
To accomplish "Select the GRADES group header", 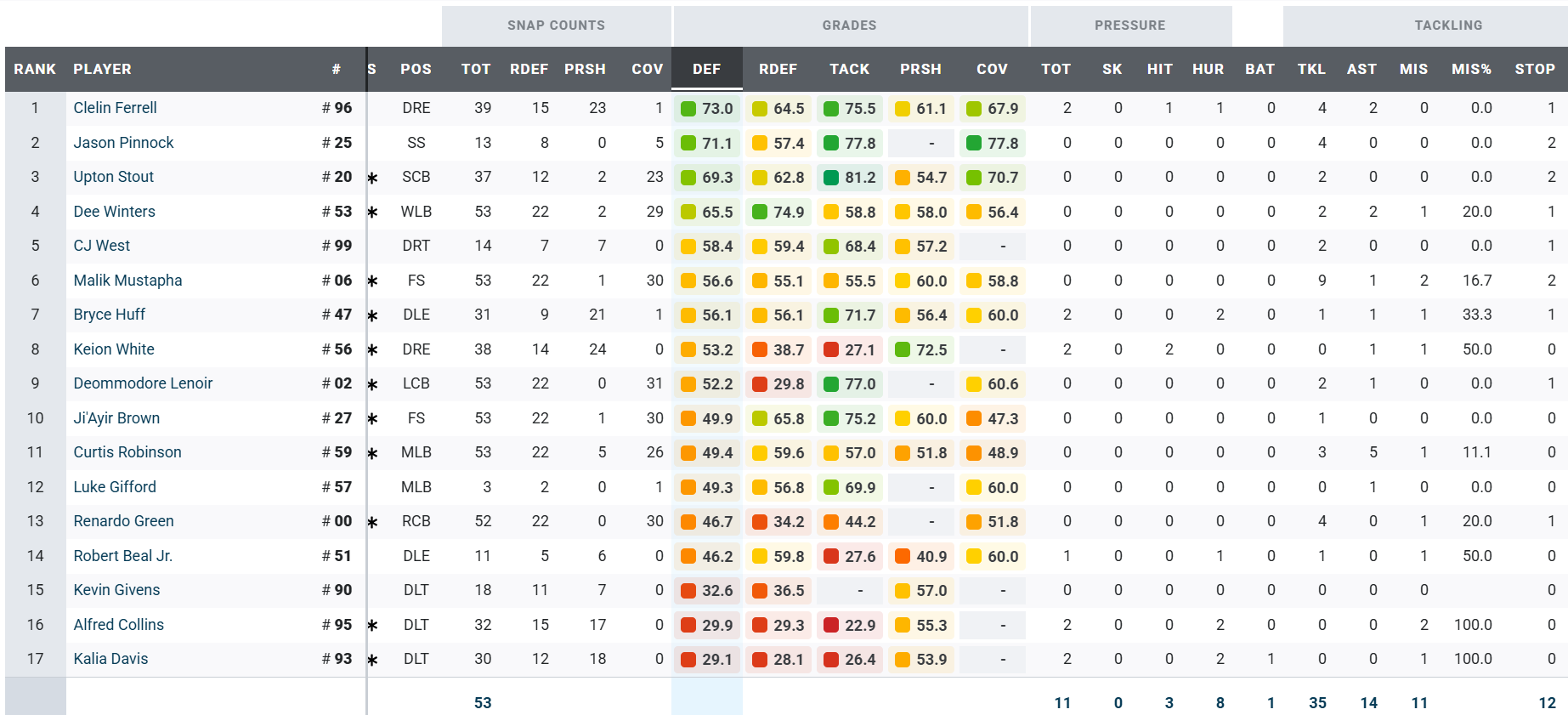I will click(849, 26).
